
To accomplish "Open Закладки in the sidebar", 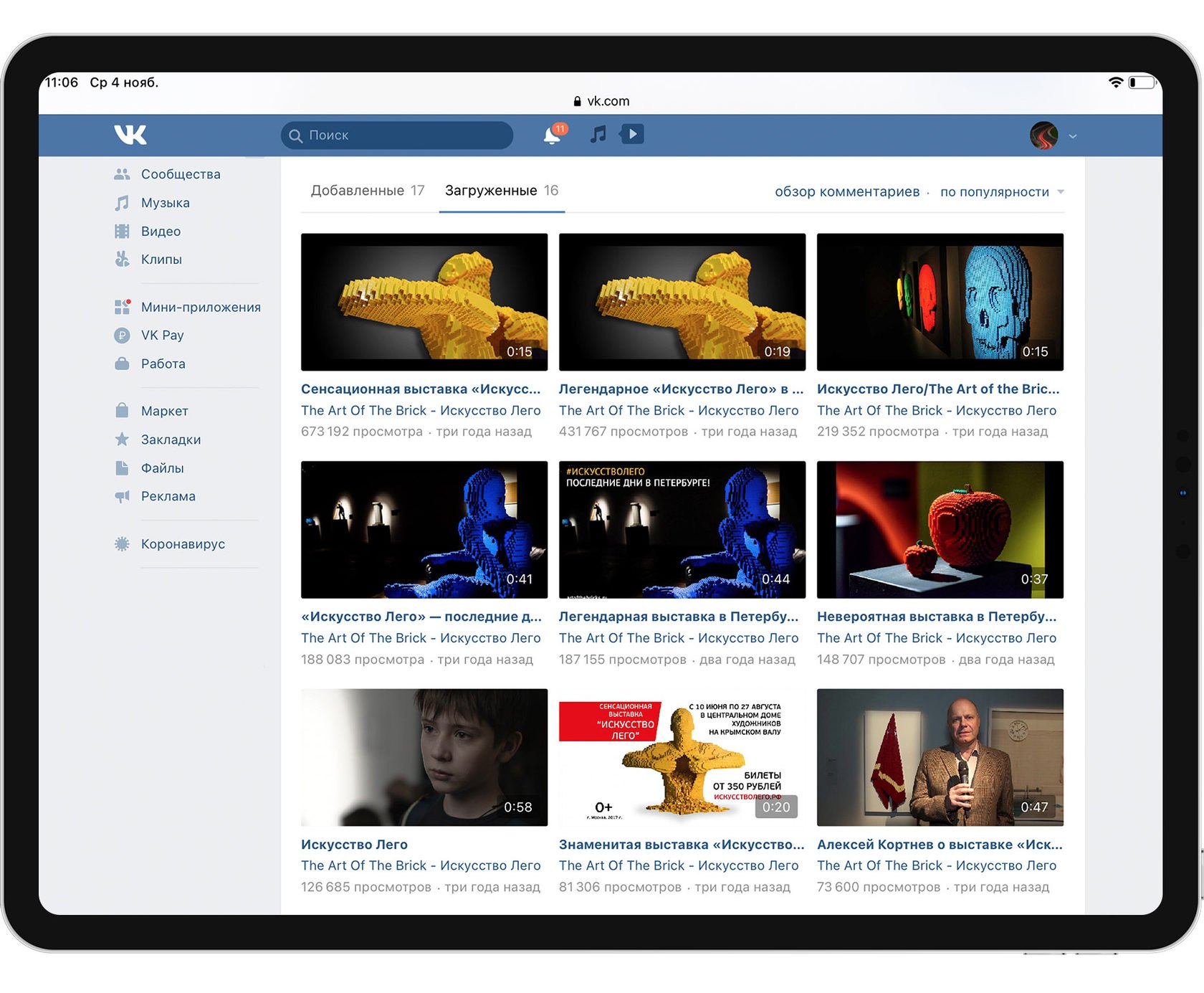I will (x=171, y=440).
